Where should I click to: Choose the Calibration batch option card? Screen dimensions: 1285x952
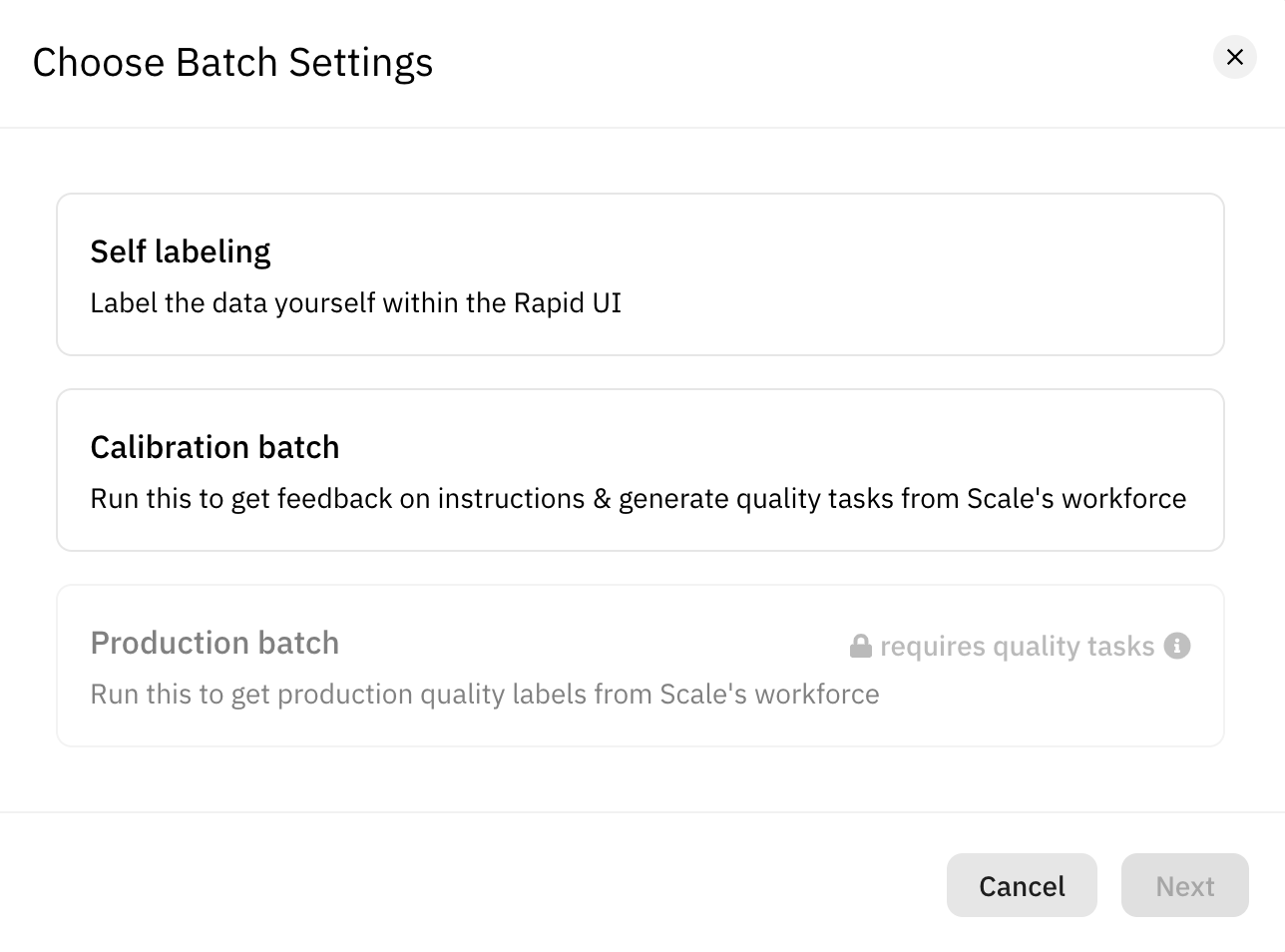[640, 470]
